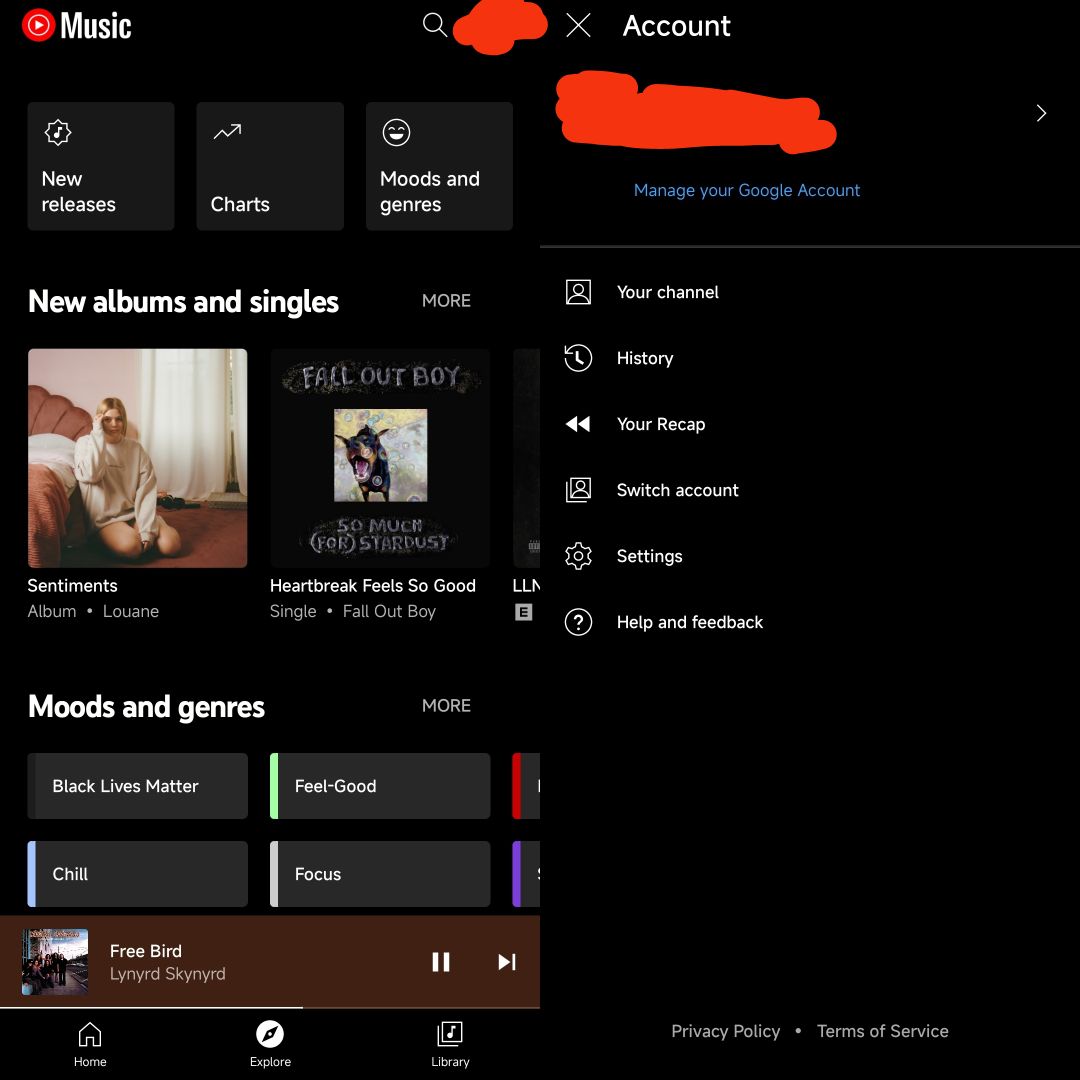Viewport: 1080px width, 1080px height.
Task: Close the Account panel with X
Action: [578, 25]
